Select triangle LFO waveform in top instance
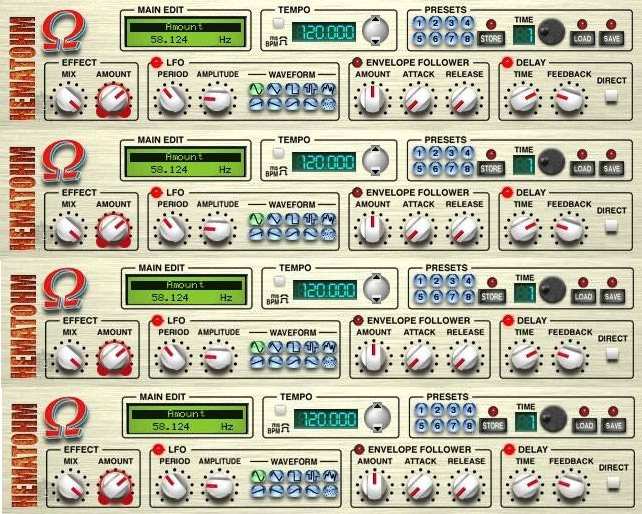The height and width of the screenshot is (514, 642). coord(274,89)
